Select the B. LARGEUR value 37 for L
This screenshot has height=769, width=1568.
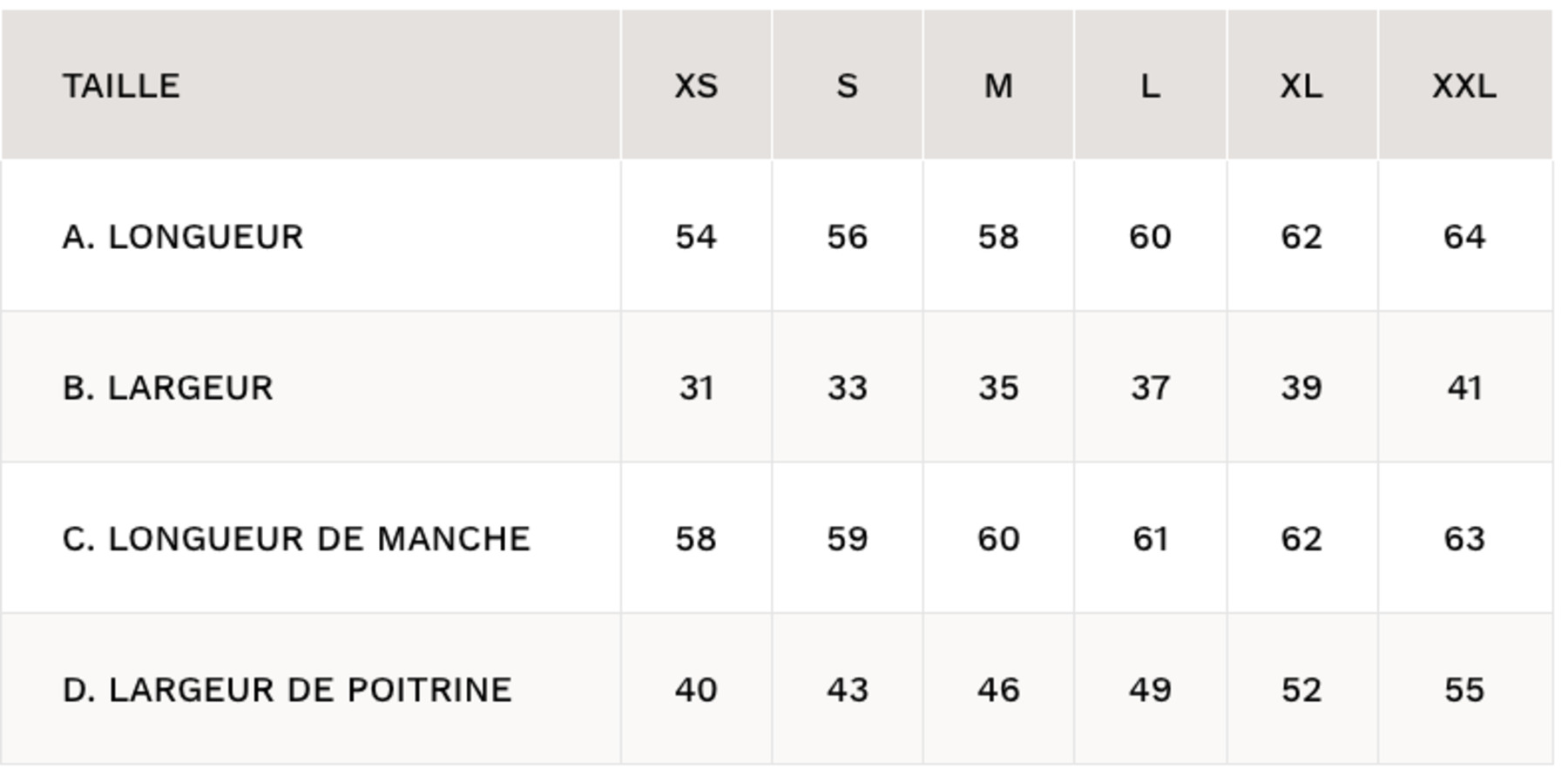tap(1150, 388)
